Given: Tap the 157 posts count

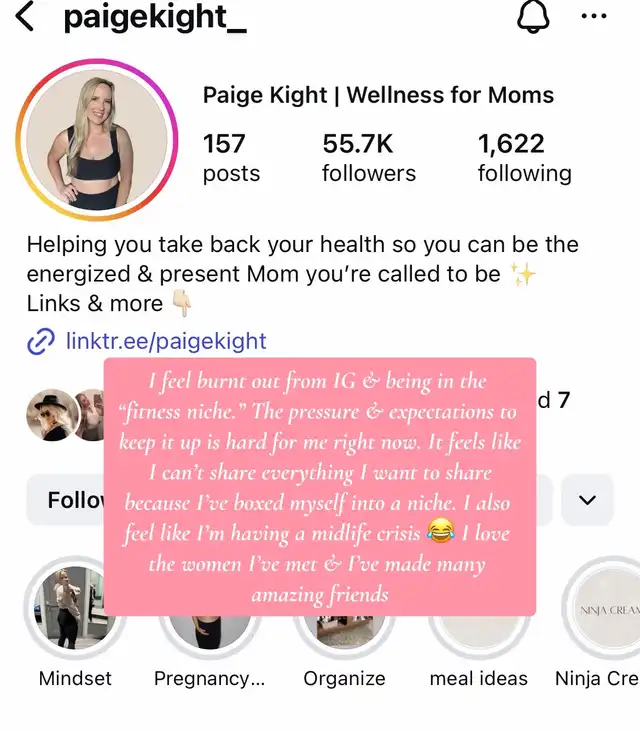Looking at the screenshot, I should click(231, 158).
